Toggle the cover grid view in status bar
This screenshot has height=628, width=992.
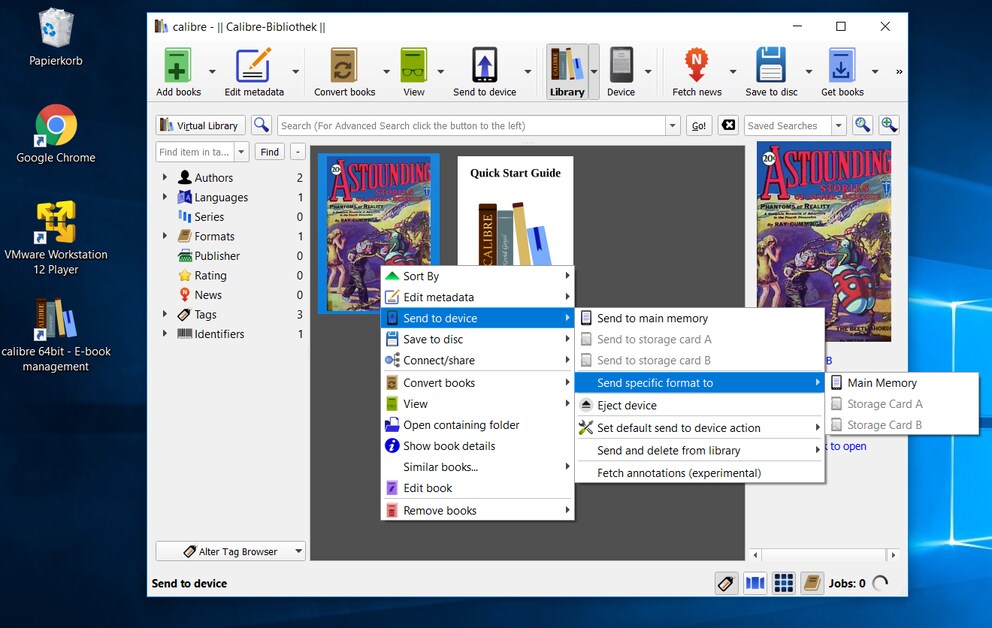pos(784,583)
